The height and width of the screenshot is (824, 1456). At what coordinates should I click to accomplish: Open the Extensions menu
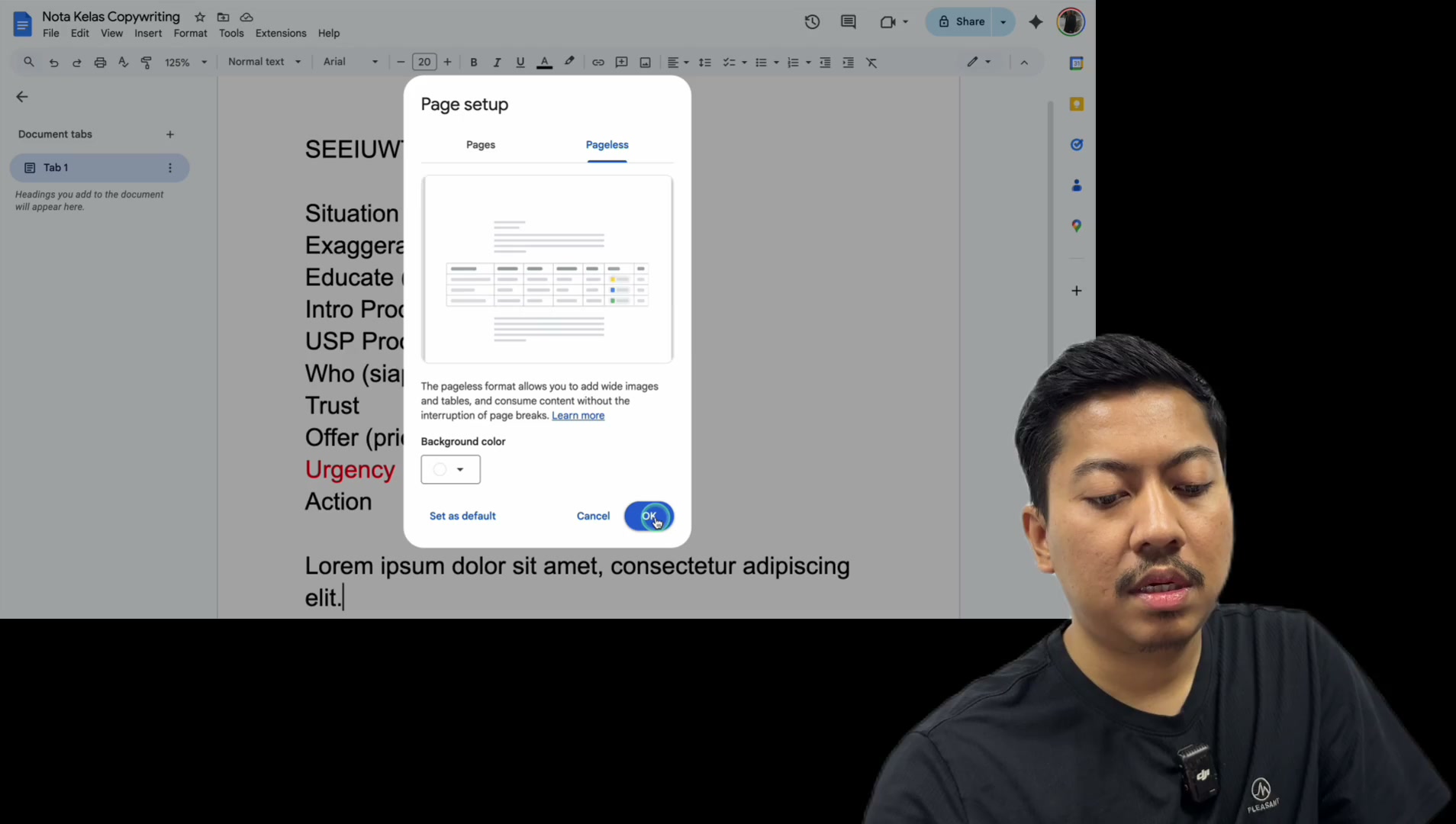click(x=281, y=34)
